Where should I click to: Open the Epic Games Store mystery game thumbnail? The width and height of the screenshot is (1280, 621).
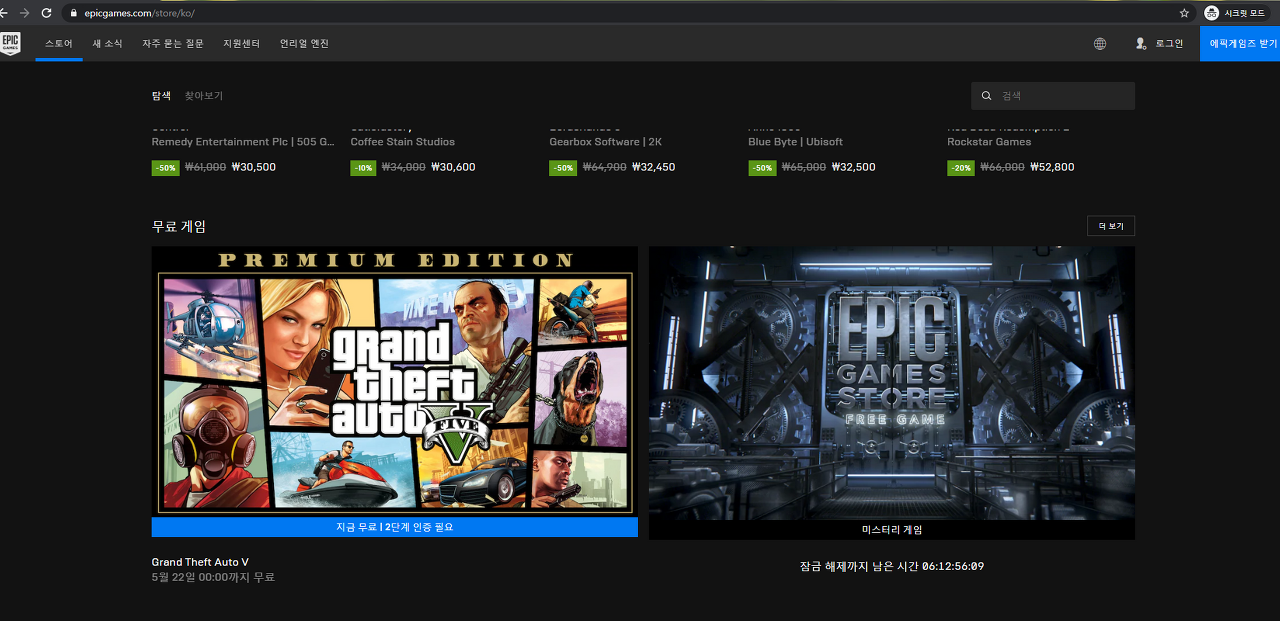892,383
